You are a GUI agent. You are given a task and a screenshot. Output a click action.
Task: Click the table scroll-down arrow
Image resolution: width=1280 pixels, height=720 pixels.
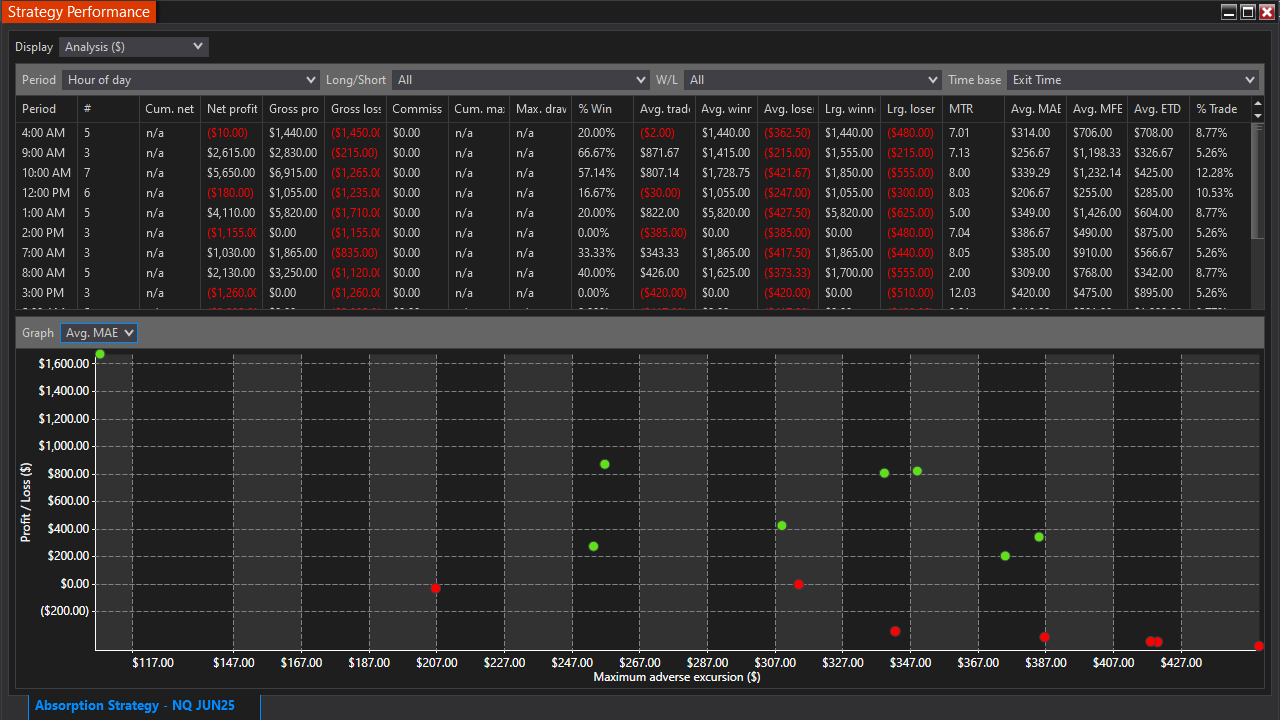click(x=1258, y=116)
